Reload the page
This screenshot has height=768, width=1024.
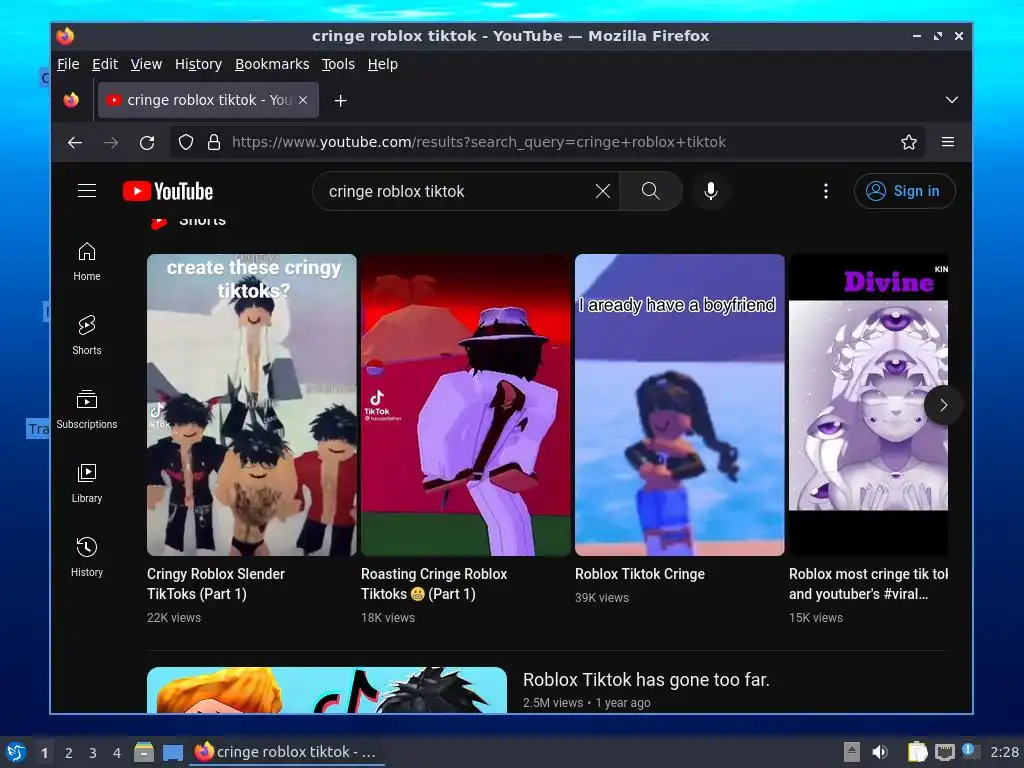147,142
